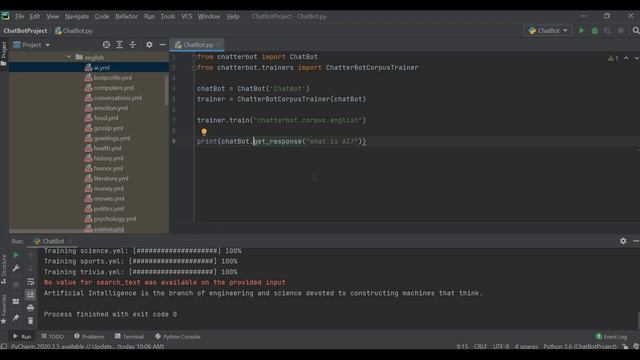
Task: Open the Edit menu
Action: (x=35, y=16)
